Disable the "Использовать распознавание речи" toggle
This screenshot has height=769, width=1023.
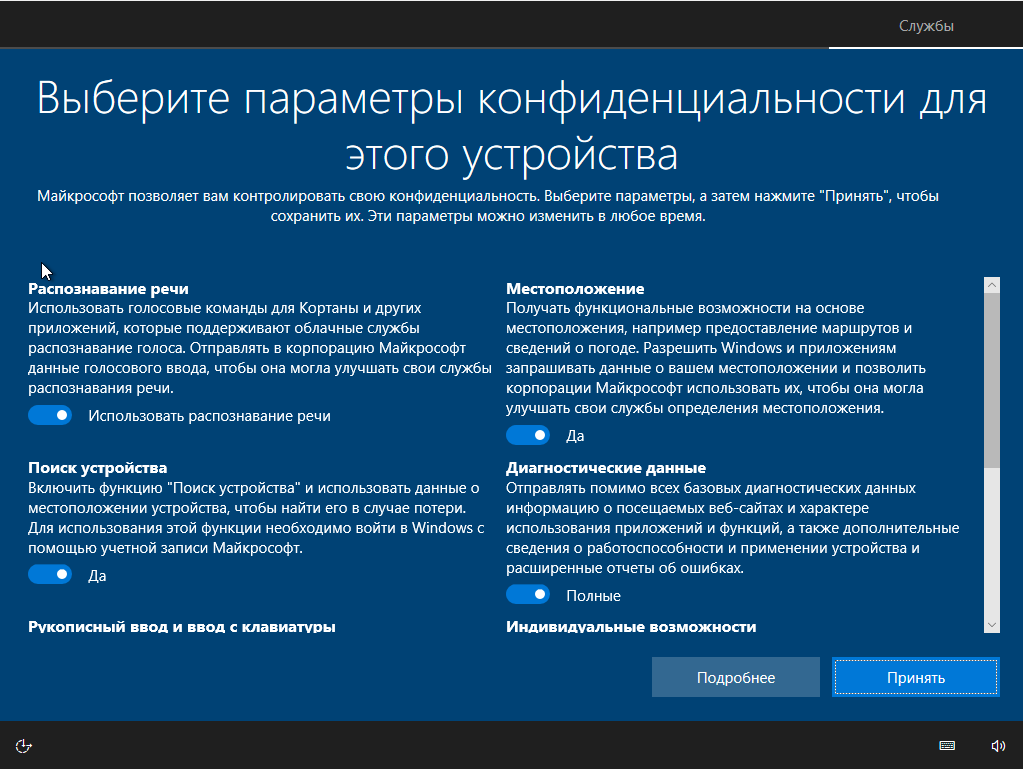point(50,414)
